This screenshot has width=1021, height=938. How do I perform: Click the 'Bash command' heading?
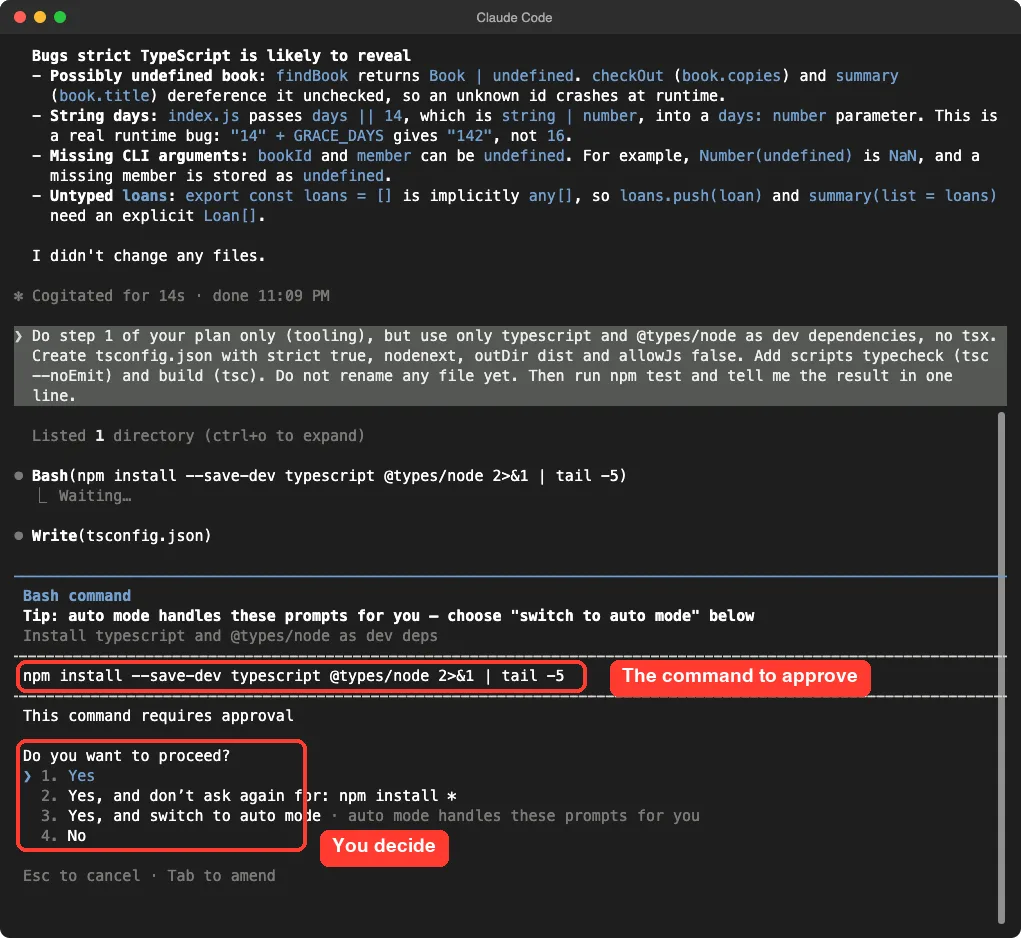[x=77, y=596]
